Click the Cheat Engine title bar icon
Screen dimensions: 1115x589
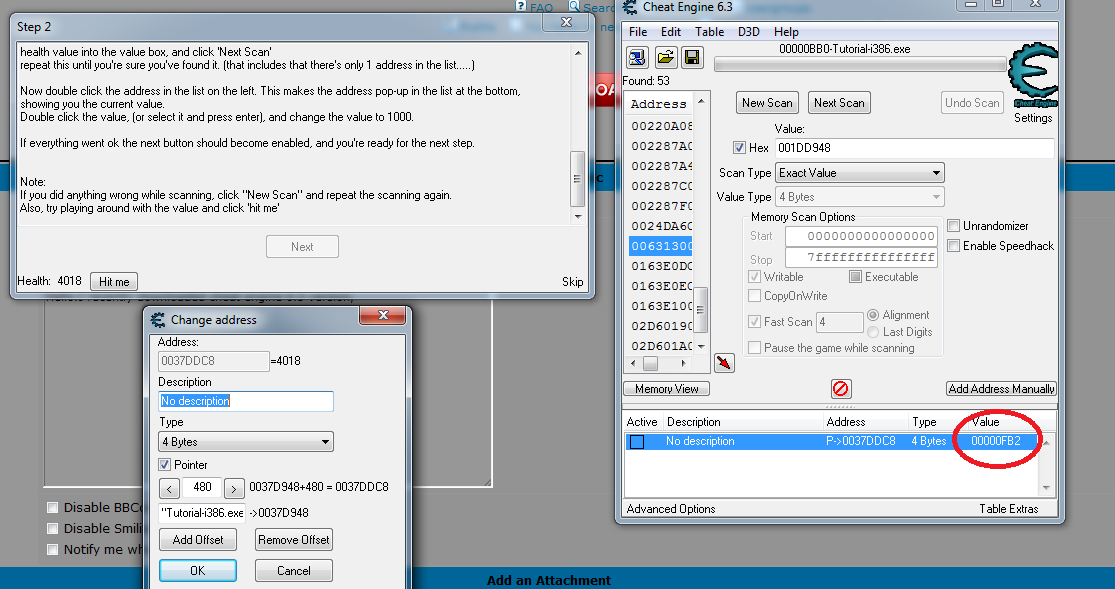[630, 7]
